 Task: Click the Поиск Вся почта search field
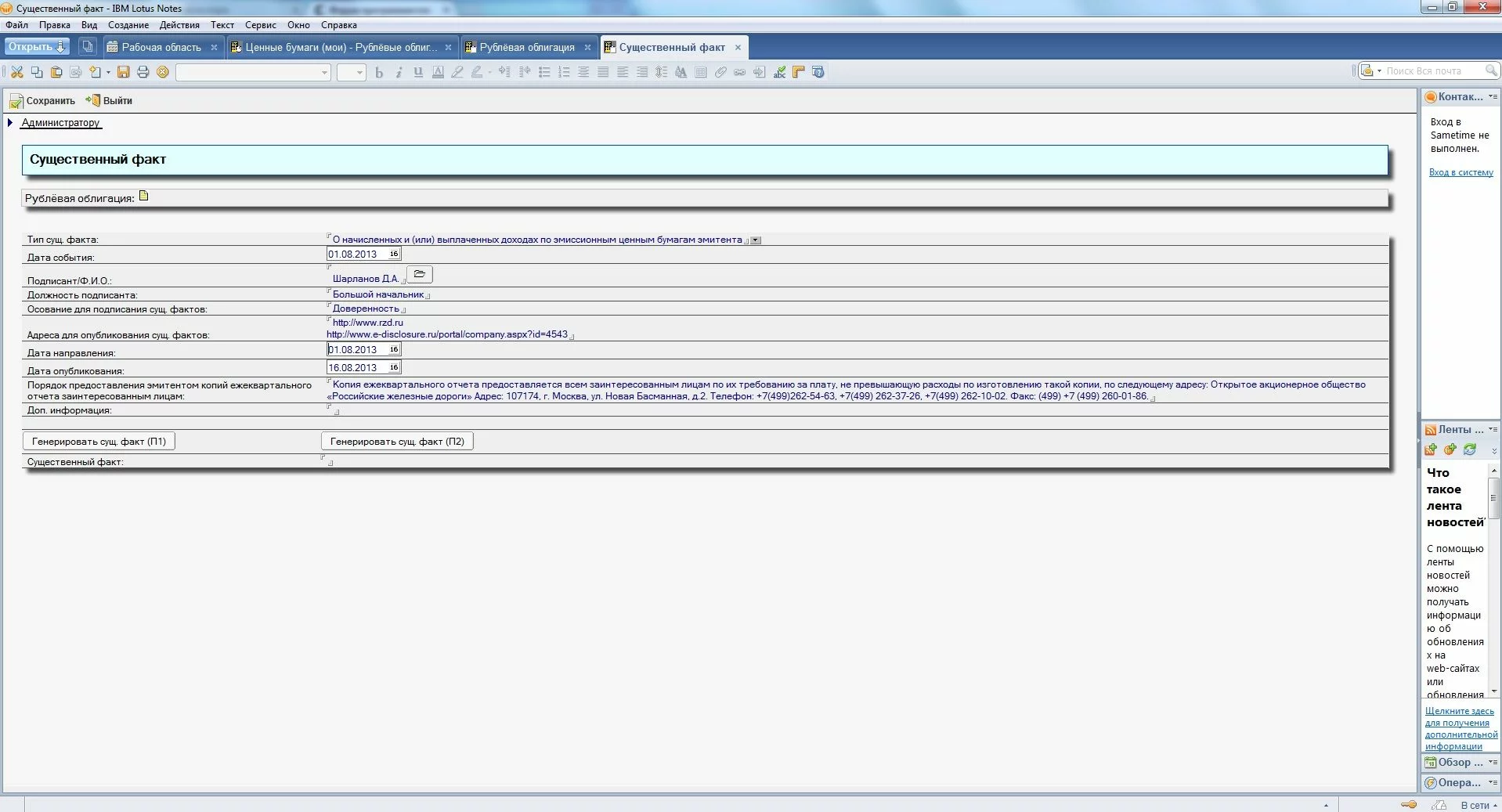pos(1433,71)
